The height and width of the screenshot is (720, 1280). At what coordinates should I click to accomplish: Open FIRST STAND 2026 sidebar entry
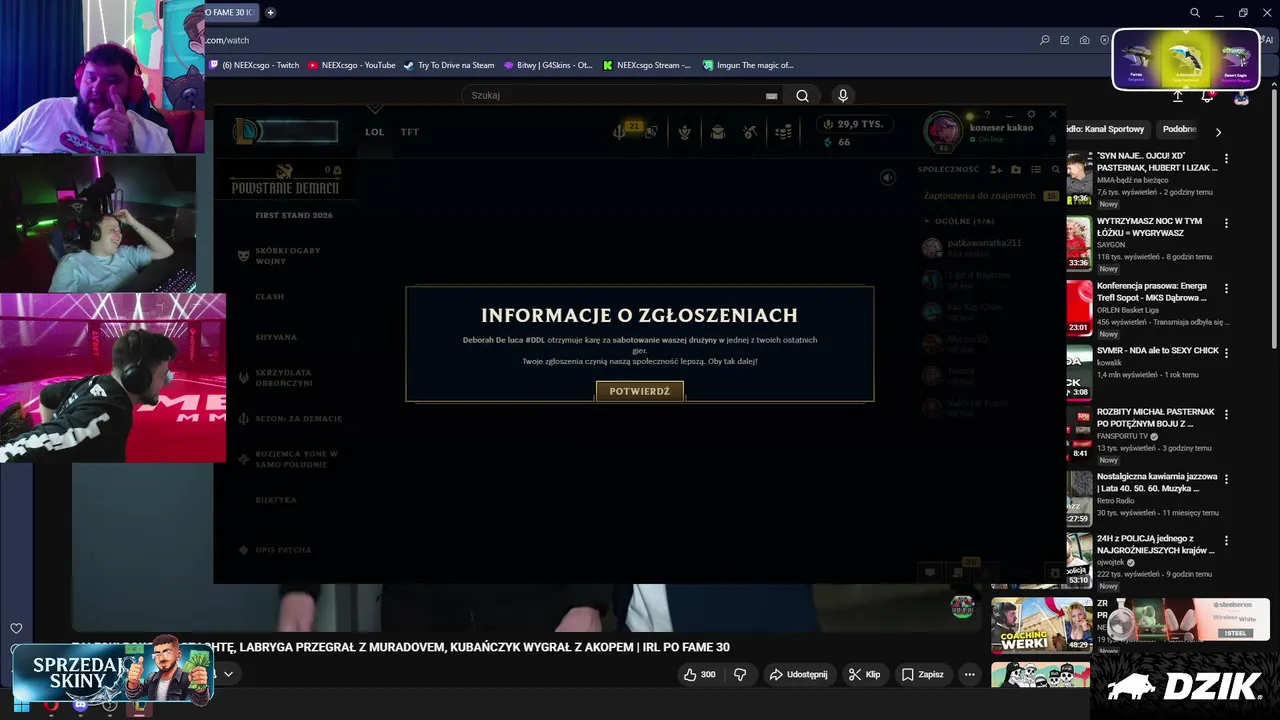pyautogui.click(x=294, y=215)
